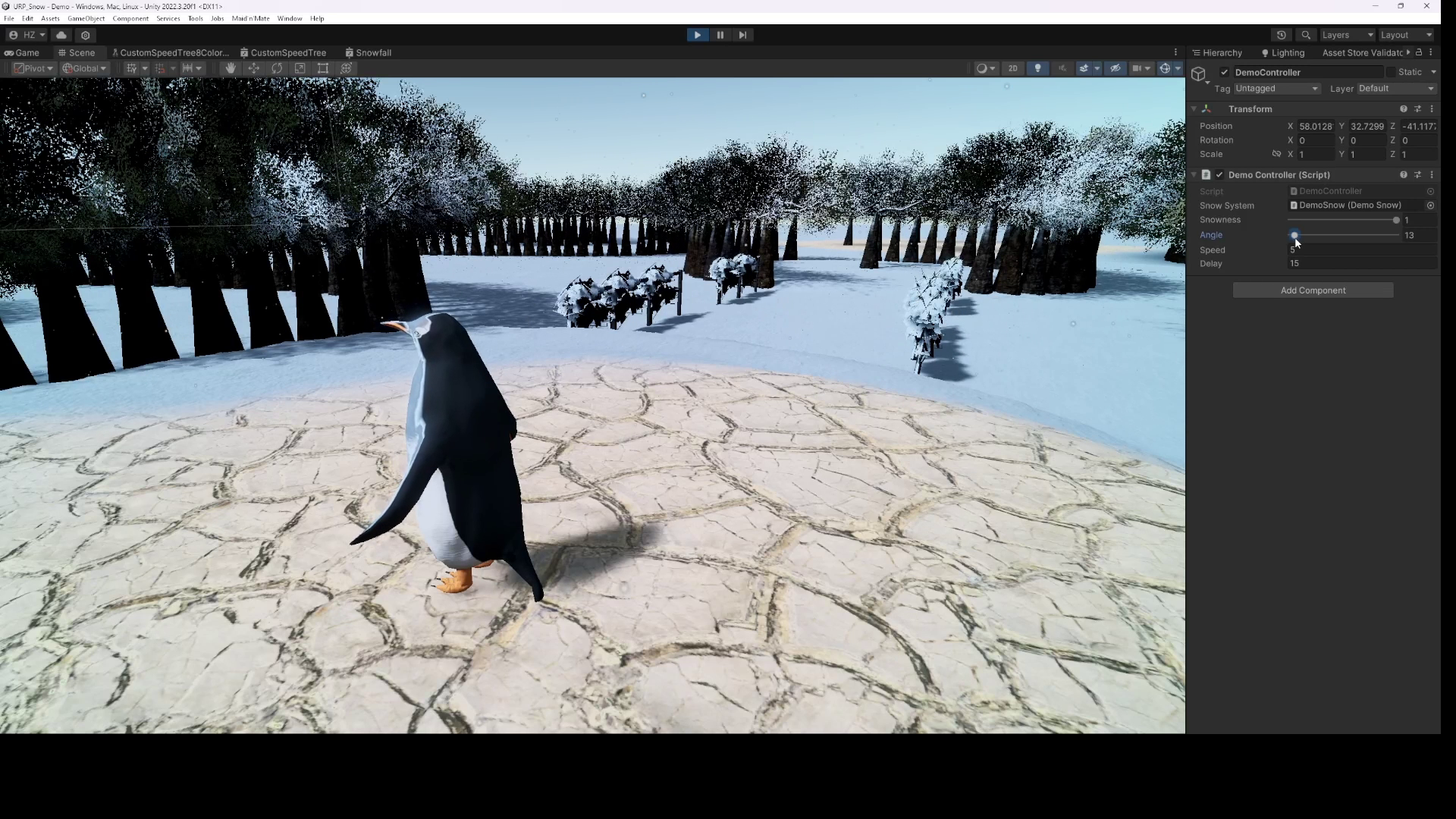Click the Step frame button
The height and width of the screenshot is (819, 1456).
pos(742,35)
